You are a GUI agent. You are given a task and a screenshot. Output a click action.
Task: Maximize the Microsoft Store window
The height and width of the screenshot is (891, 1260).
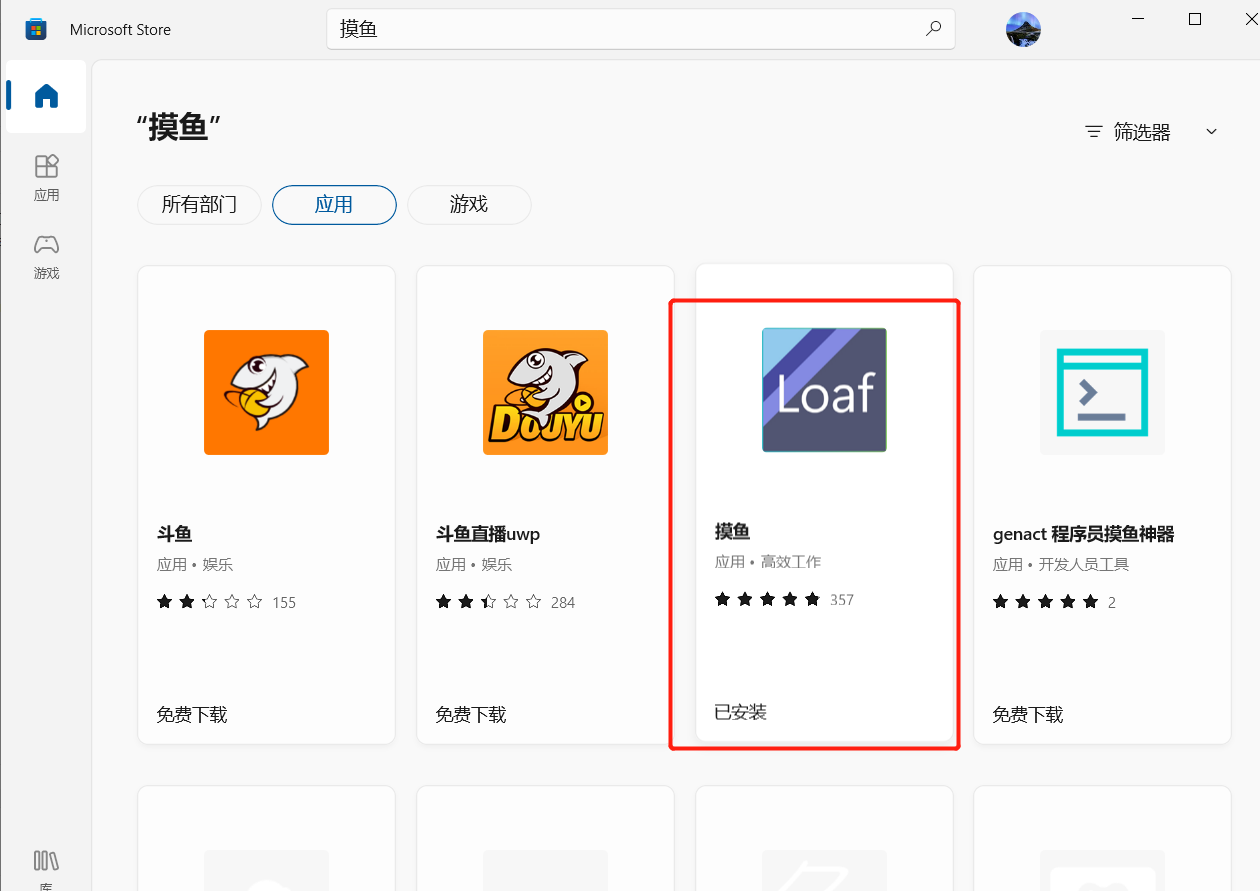coord(1195,19)
